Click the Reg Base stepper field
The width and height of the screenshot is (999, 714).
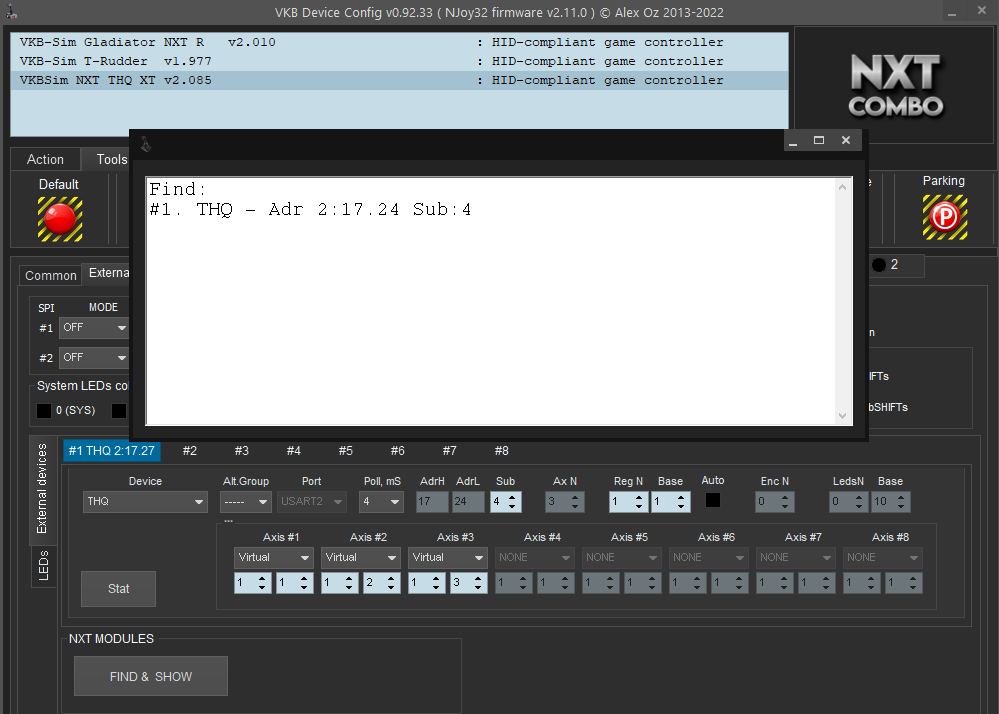tap(671, 502)
